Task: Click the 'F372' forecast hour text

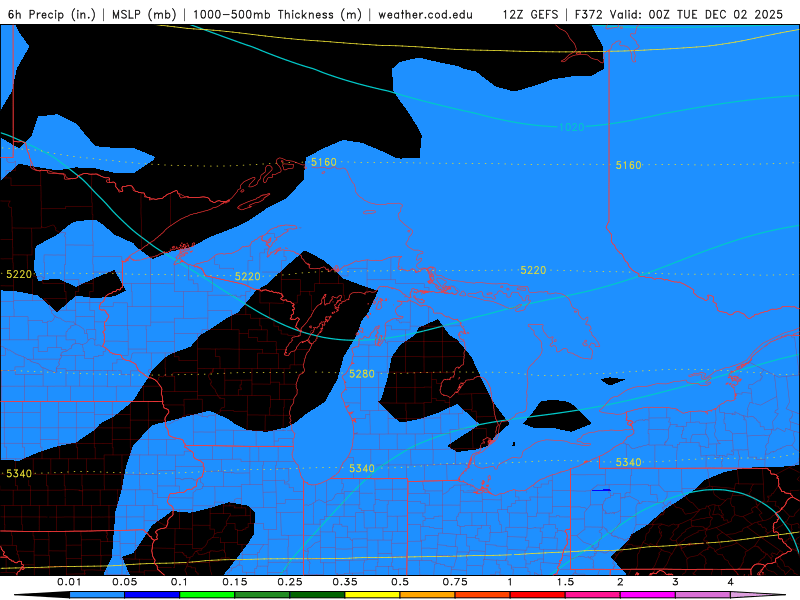Action: (x=589, y=14)
